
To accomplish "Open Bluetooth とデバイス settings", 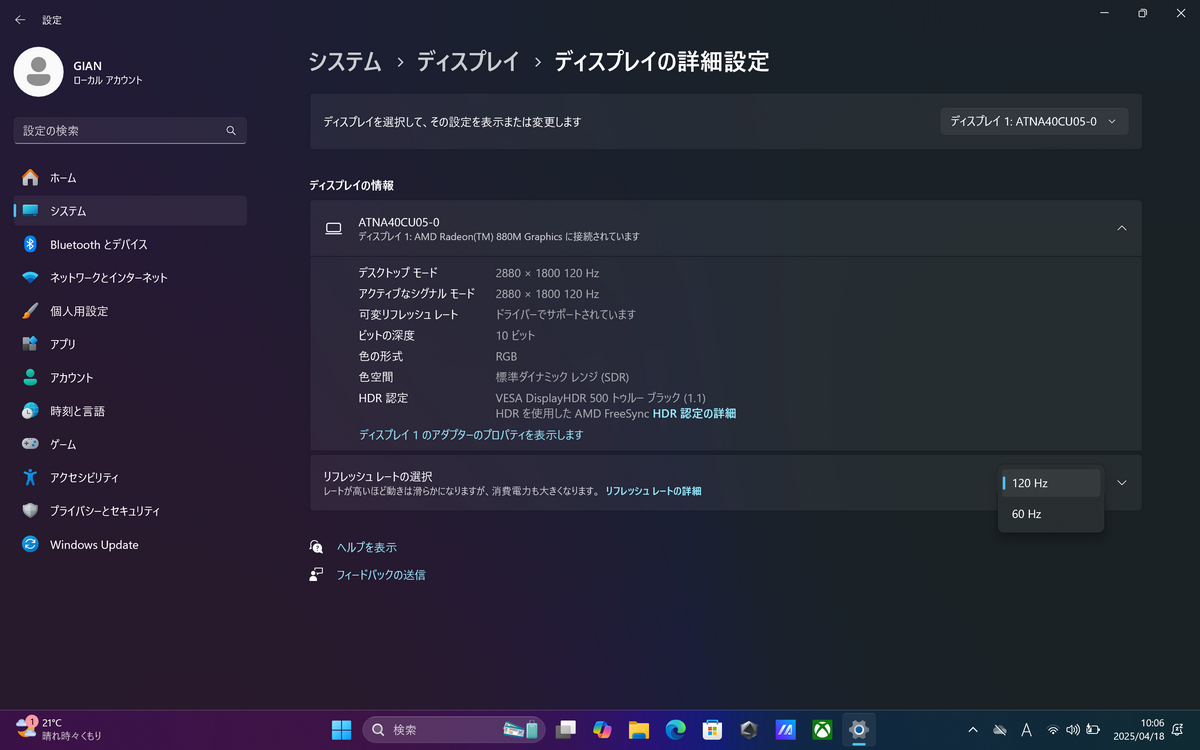I will click(130, 244).
